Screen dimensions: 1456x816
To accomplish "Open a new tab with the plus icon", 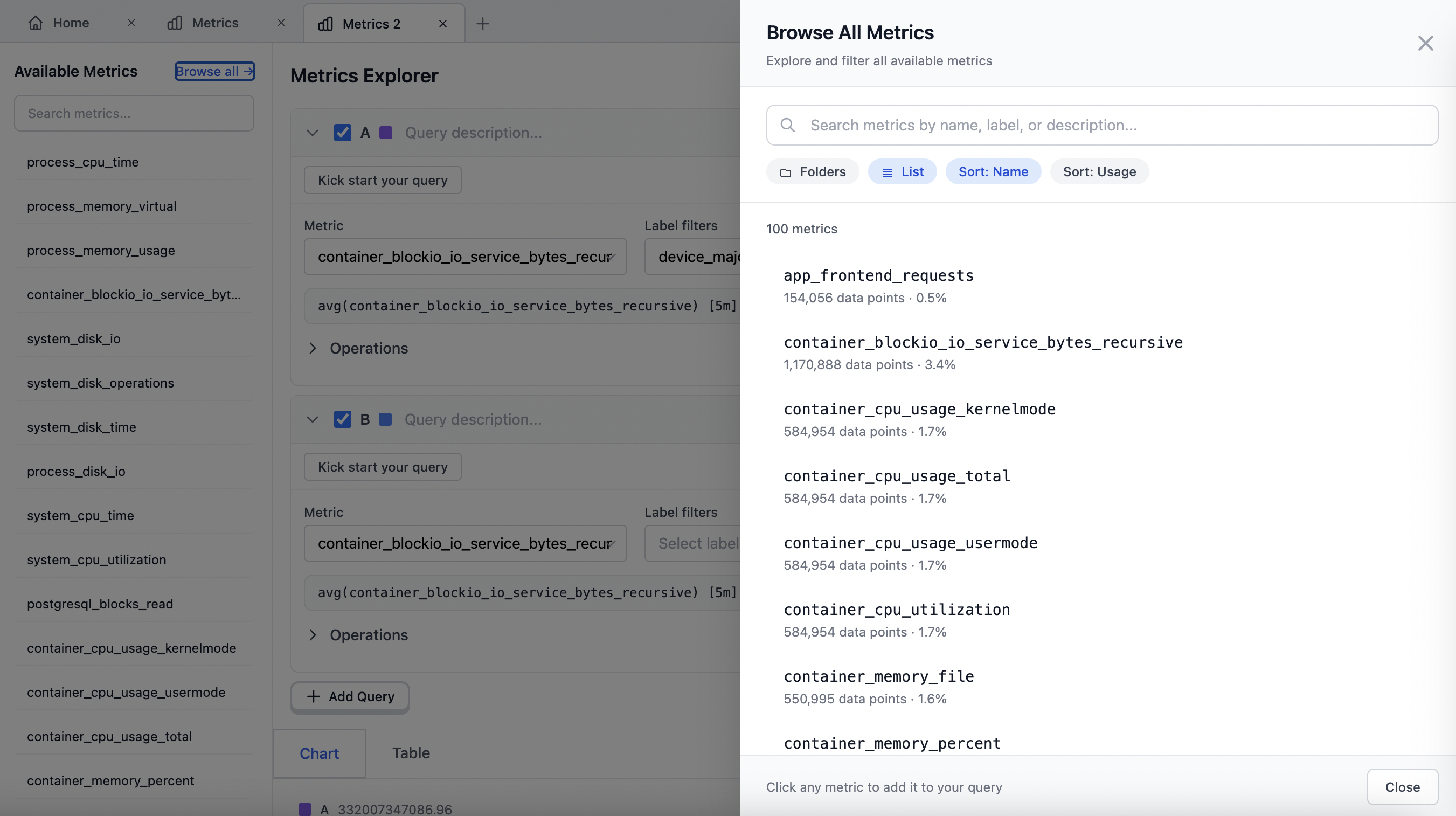I will [482, 24].
